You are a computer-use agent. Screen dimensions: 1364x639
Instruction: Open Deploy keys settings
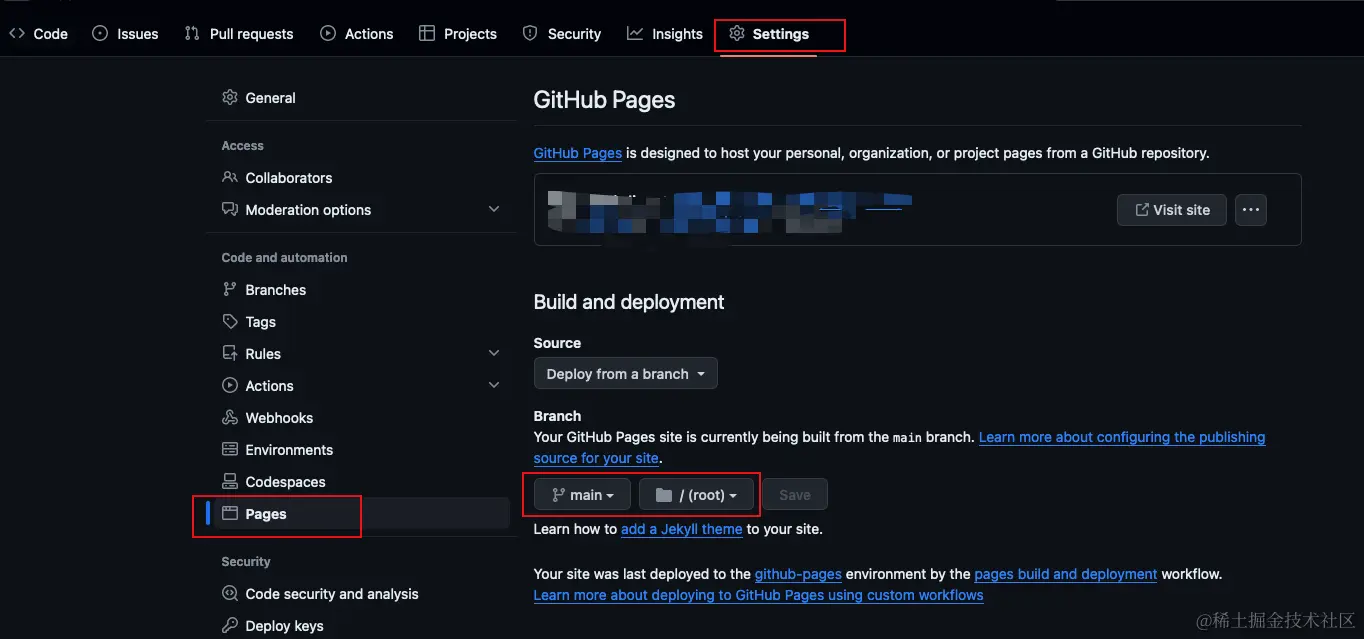pos(361,626)
